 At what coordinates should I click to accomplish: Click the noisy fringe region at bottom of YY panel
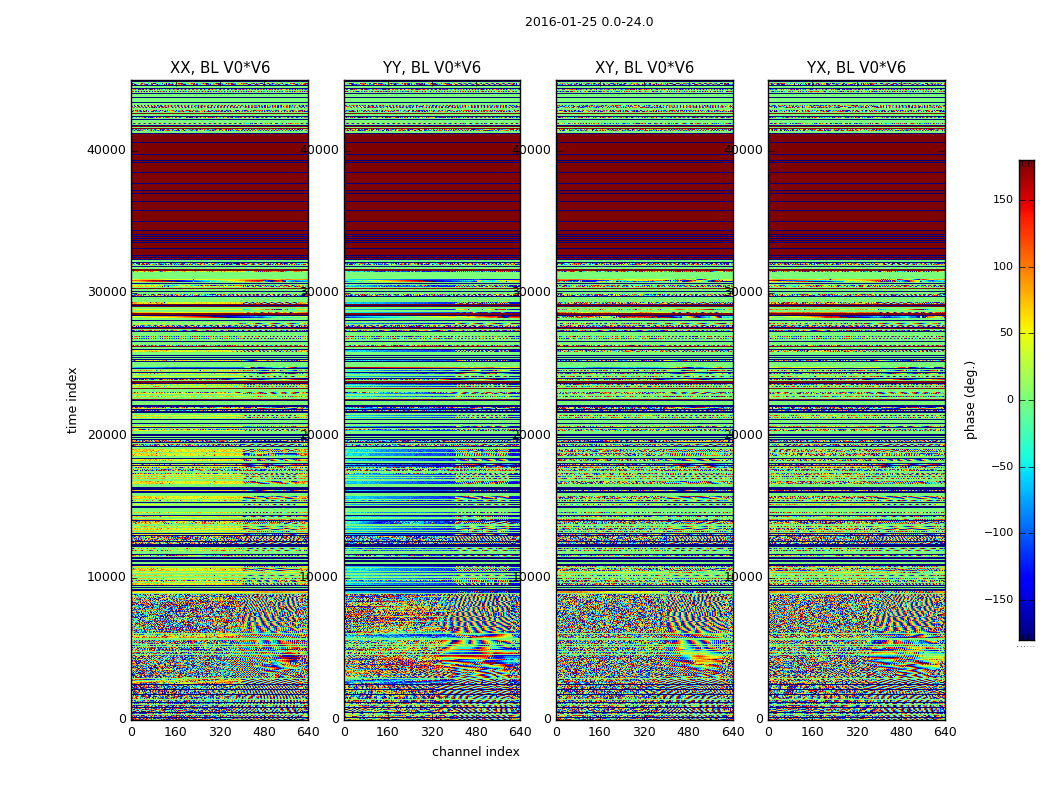pos(432,656)
